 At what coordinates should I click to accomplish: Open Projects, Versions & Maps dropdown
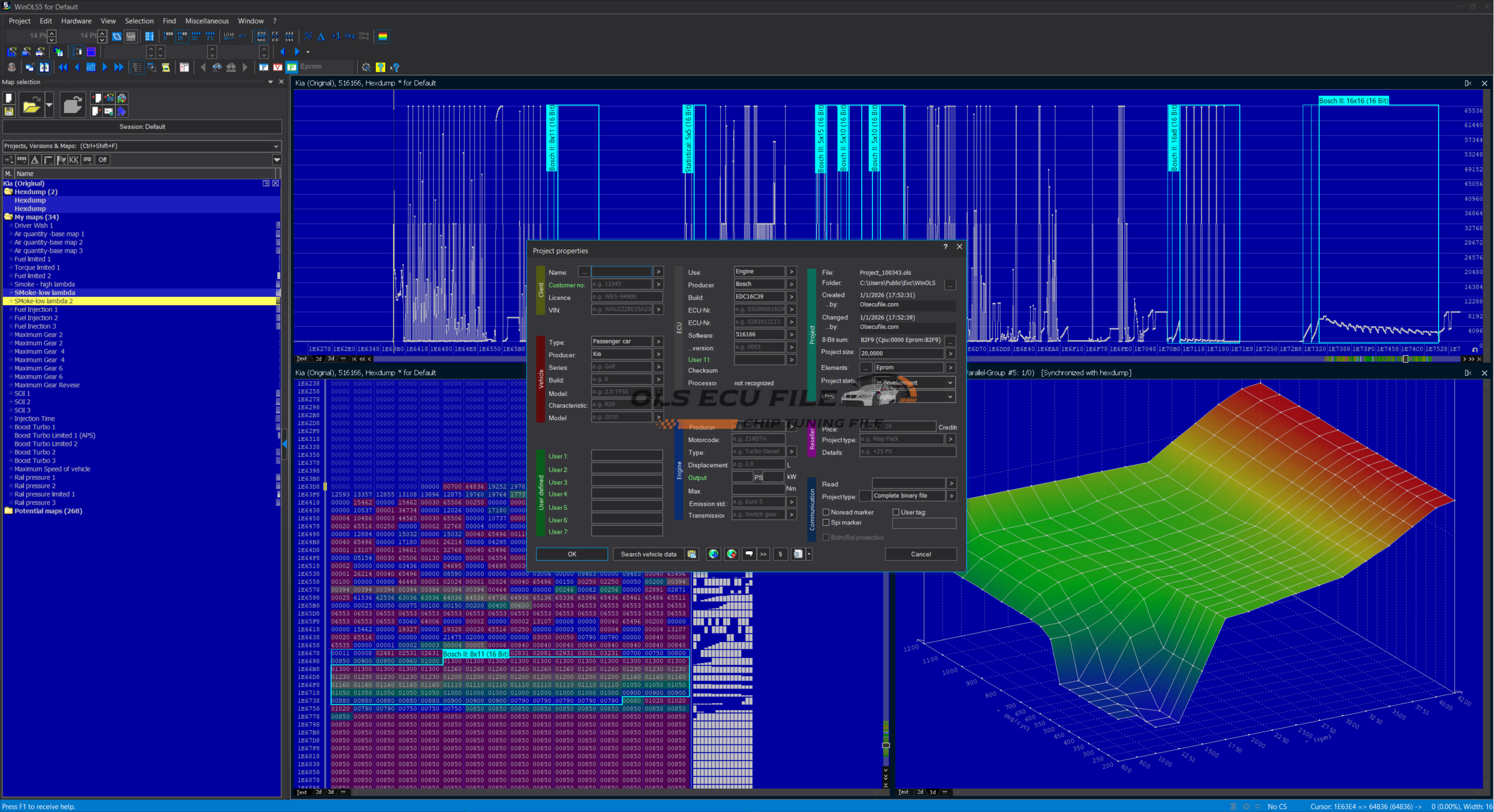pos(276,146)
